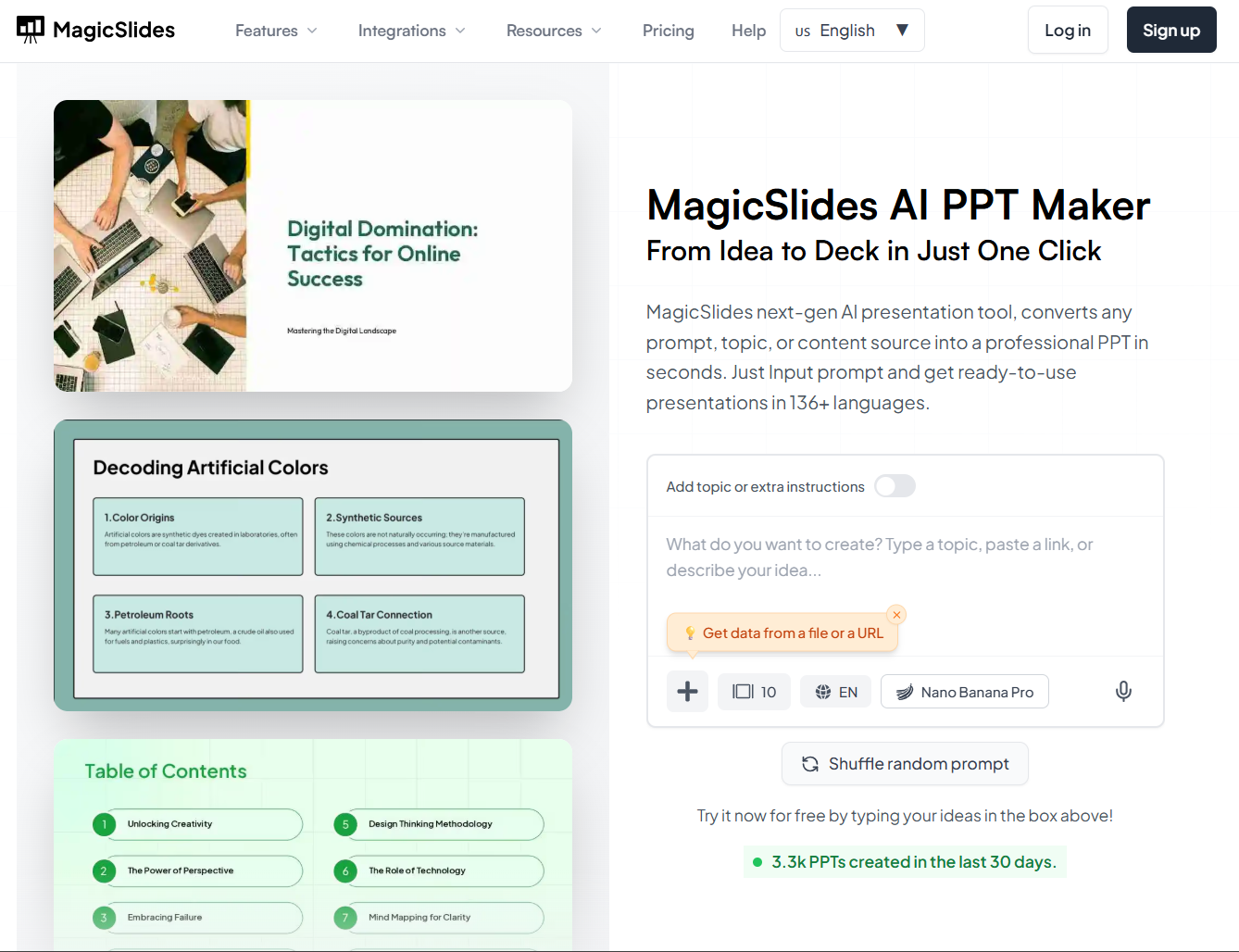Dismiss the file or URL tooltip
1239x952 pixels.
point(896,615)
